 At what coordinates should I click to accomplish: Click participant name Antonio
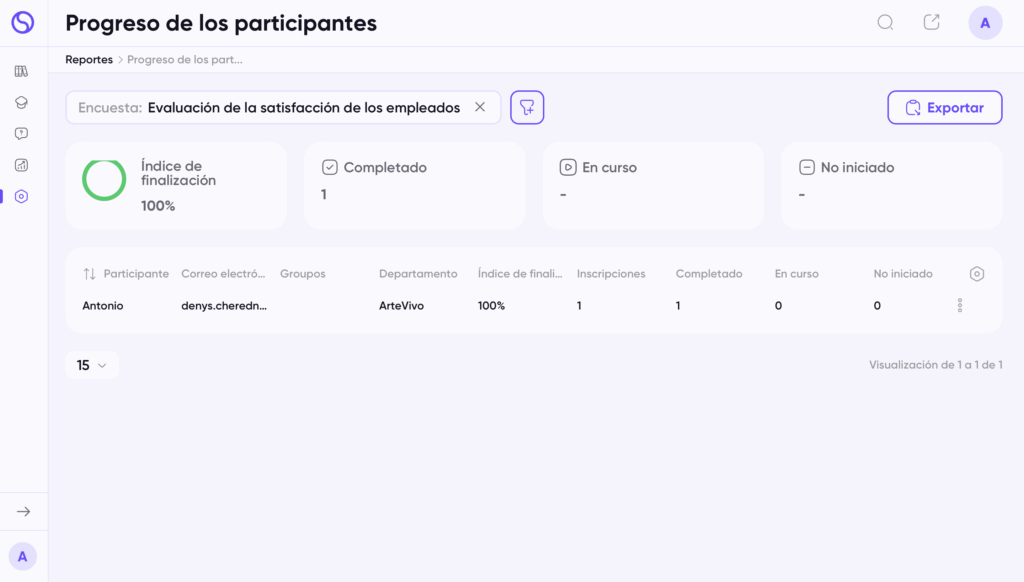(103, 306)
